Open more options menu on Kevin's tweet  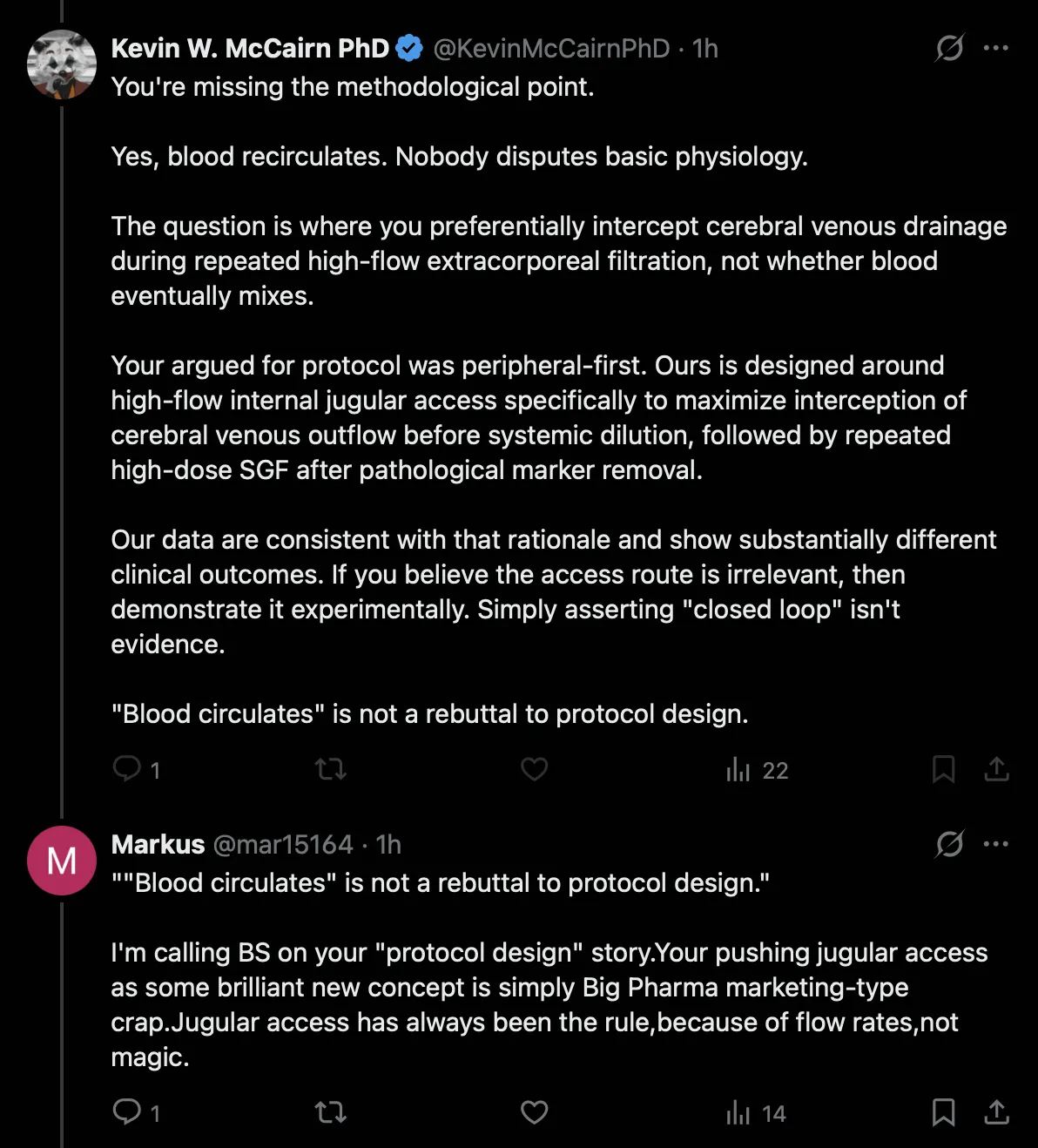click(995, 48)
